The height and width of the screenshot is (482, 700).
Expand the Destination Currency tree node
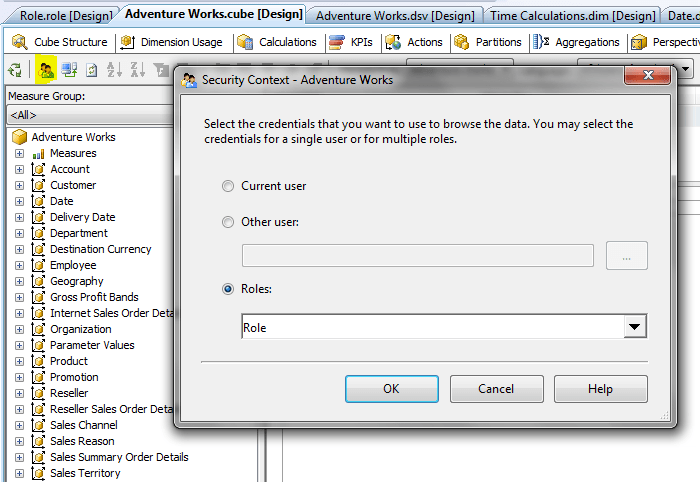pos(19,249)
